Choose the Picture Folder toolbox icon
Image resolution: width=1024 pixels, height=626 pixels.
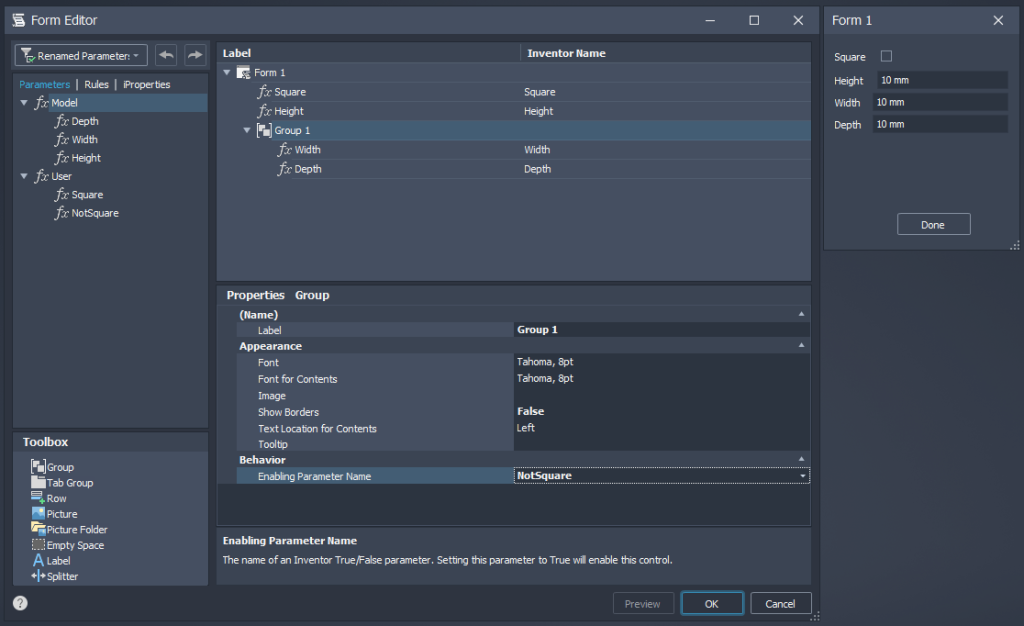pos(39,529)
